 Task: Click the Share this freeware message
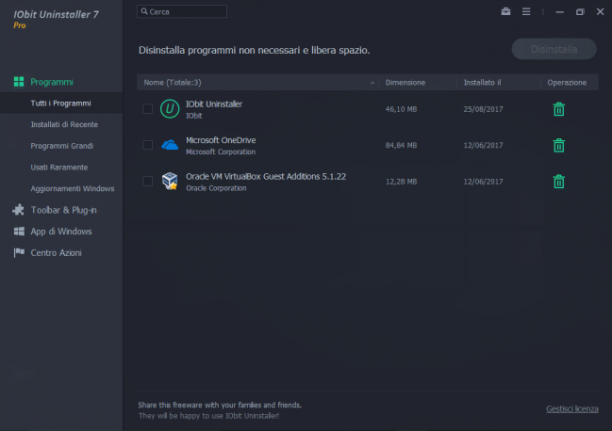pos(220,405)
